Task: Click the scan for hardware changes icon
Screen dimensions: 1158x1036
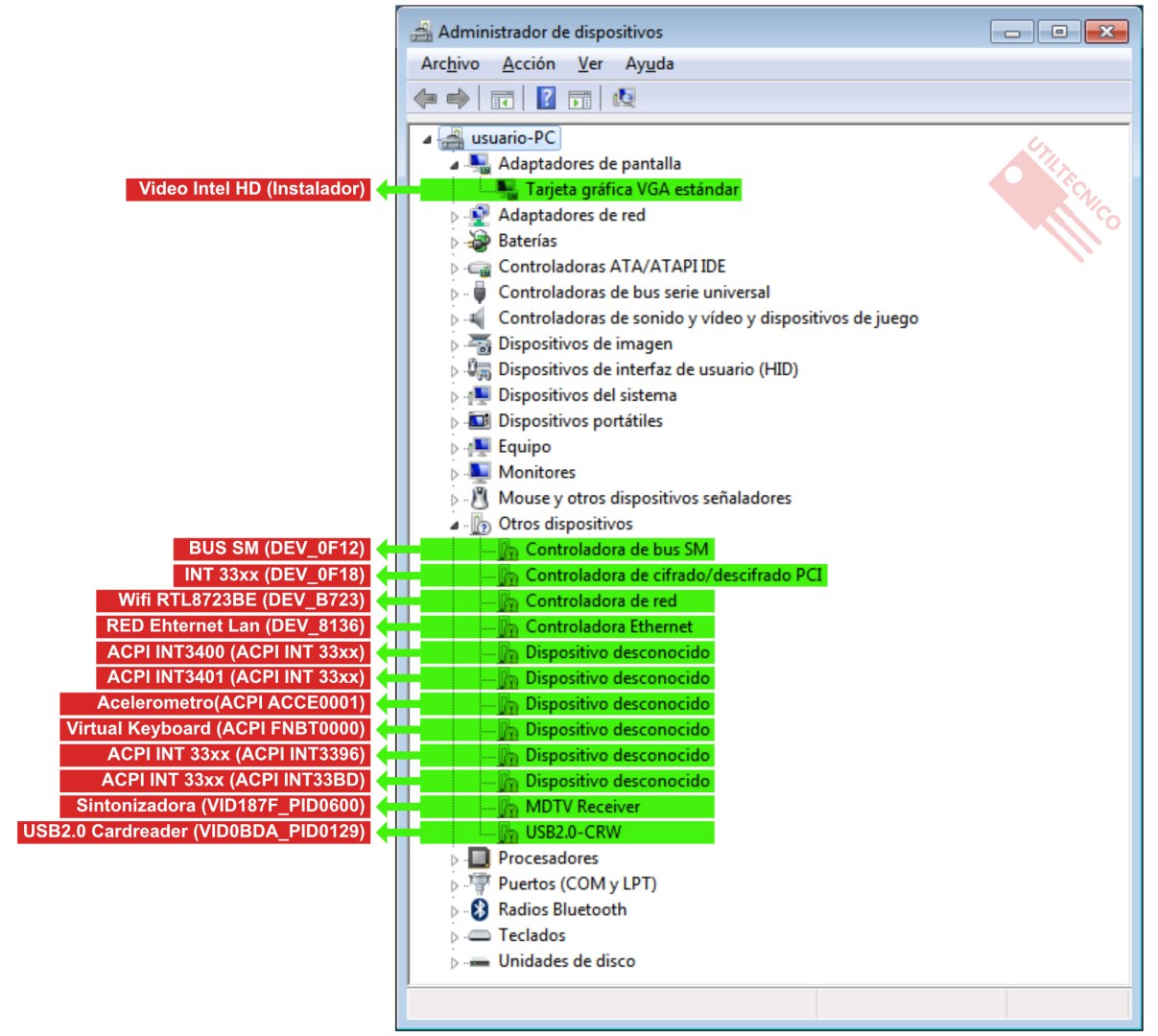Action: (624, 98)
